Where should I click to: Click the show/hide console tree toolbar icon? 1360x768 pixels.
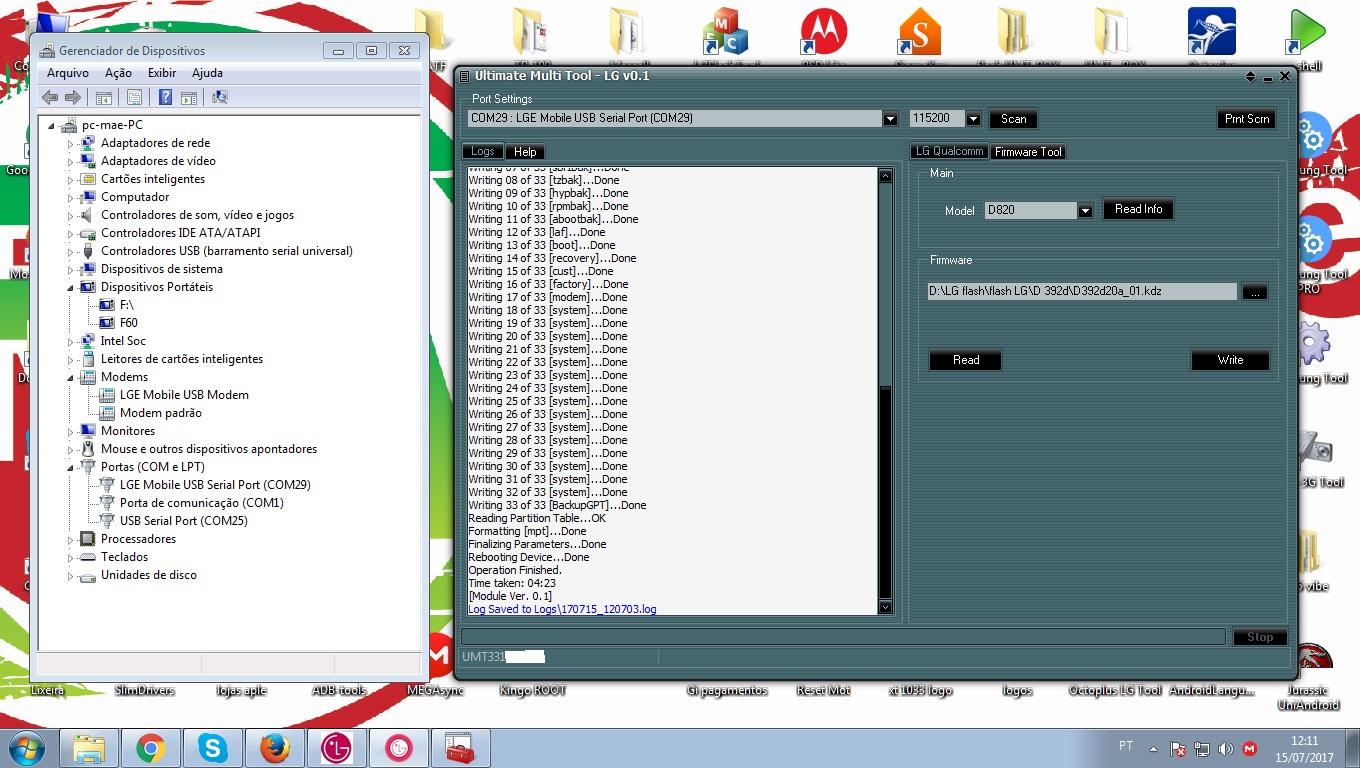[102, 97]
